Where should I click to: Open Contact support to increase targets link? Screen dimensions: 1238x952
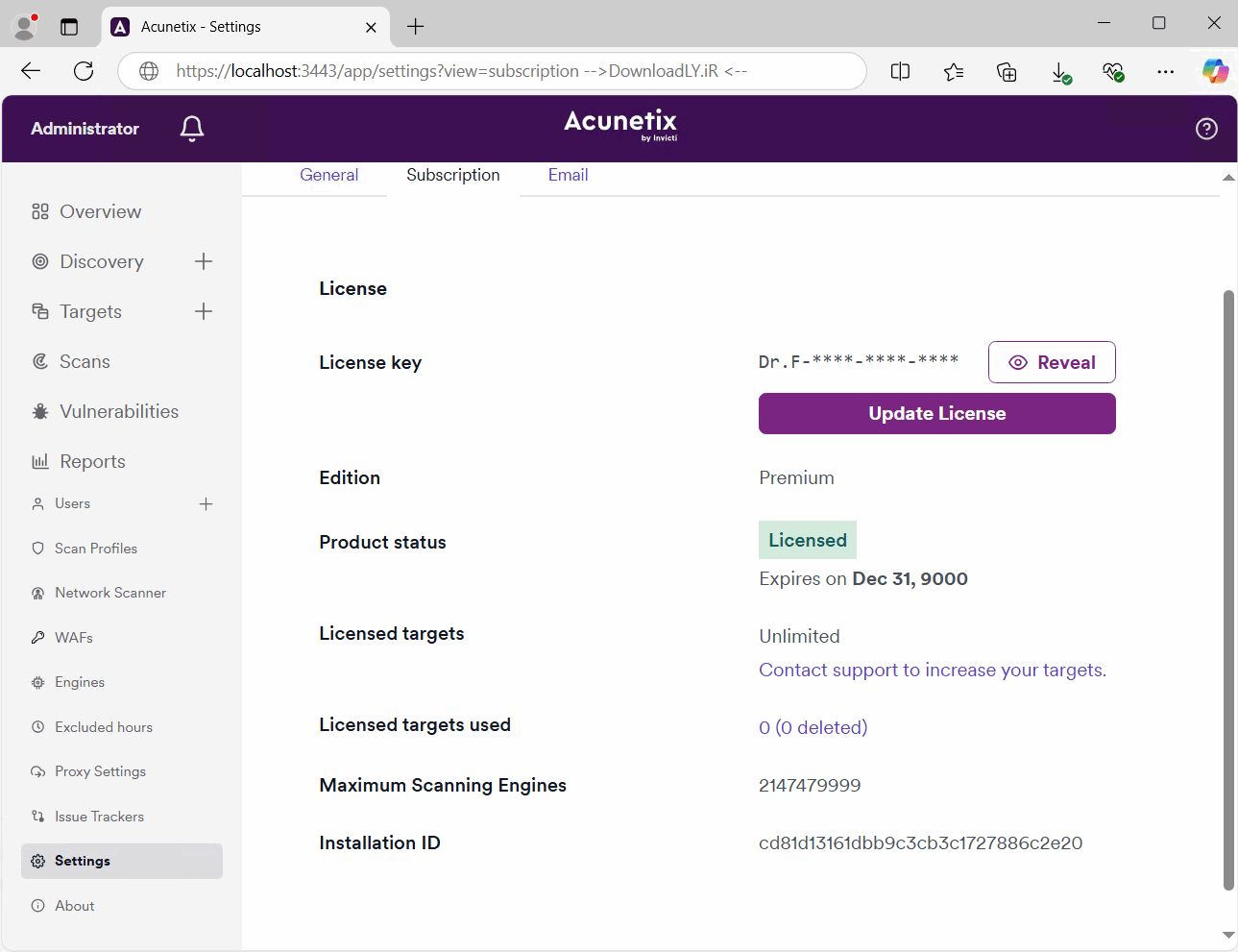point(933,670)
